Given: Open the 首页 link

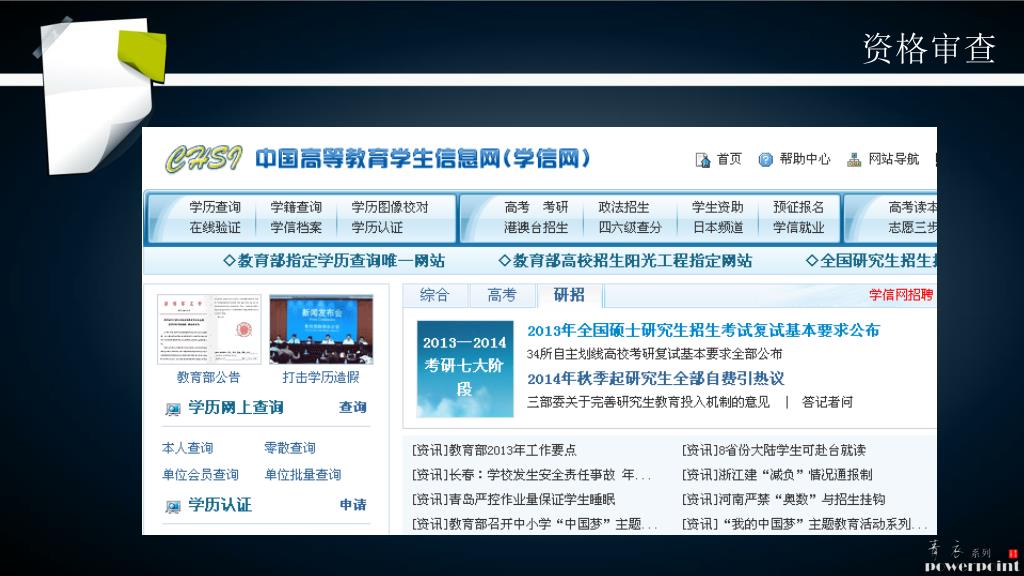Looking at the screenshot, I should pyautogui.click(x=729, y=159).
